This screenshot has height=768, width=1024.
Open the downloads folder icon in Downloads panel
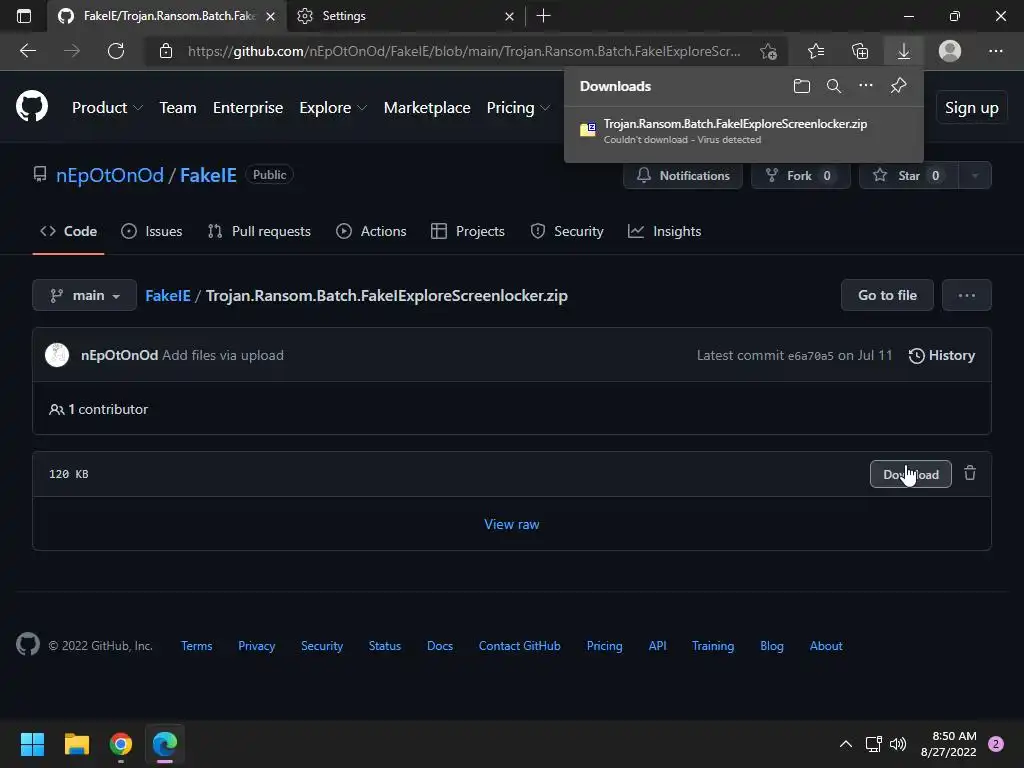(801, 86)
